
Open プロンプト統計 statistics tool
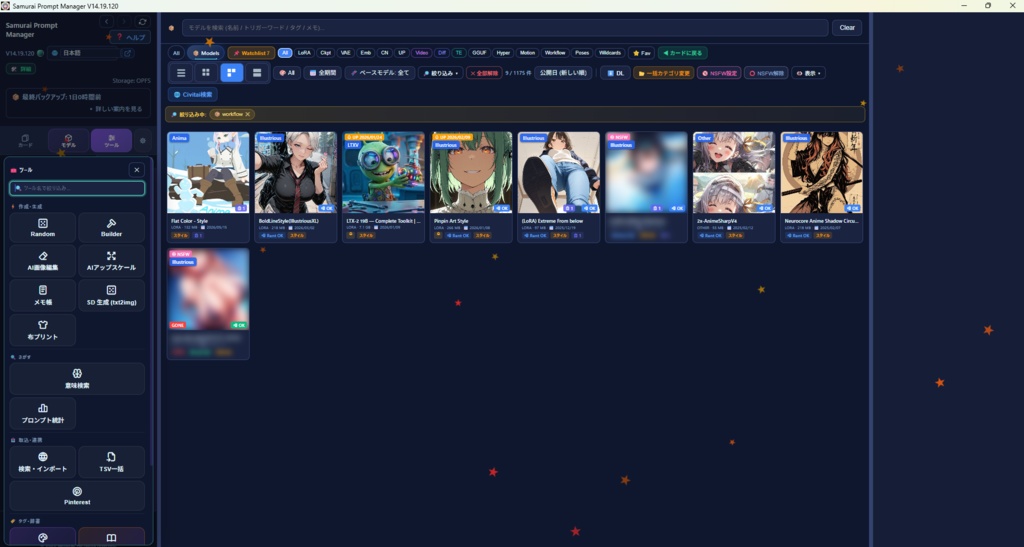42,413
